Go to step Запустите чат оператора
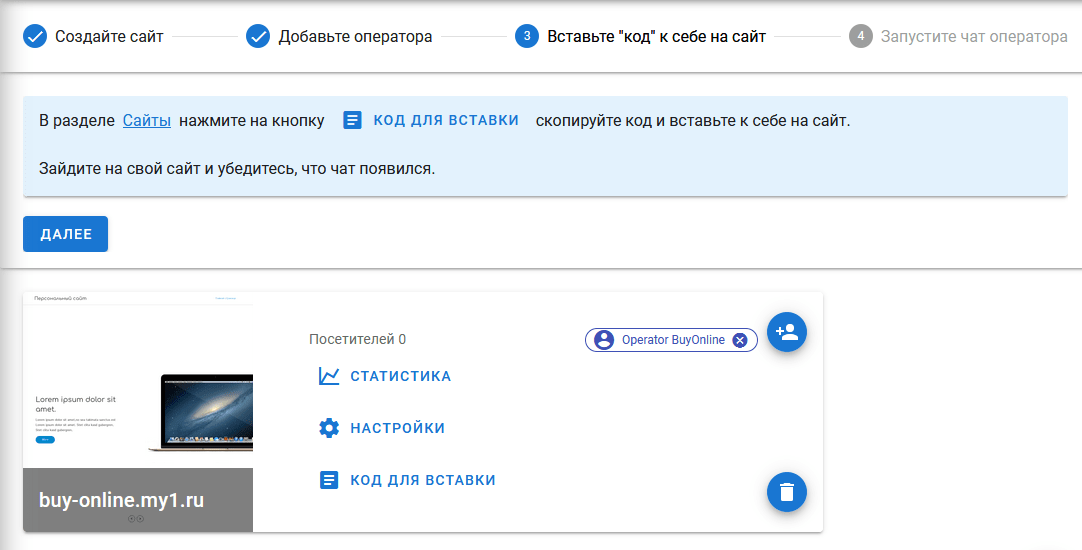1082x550 pixels. (x=974, y=37)
